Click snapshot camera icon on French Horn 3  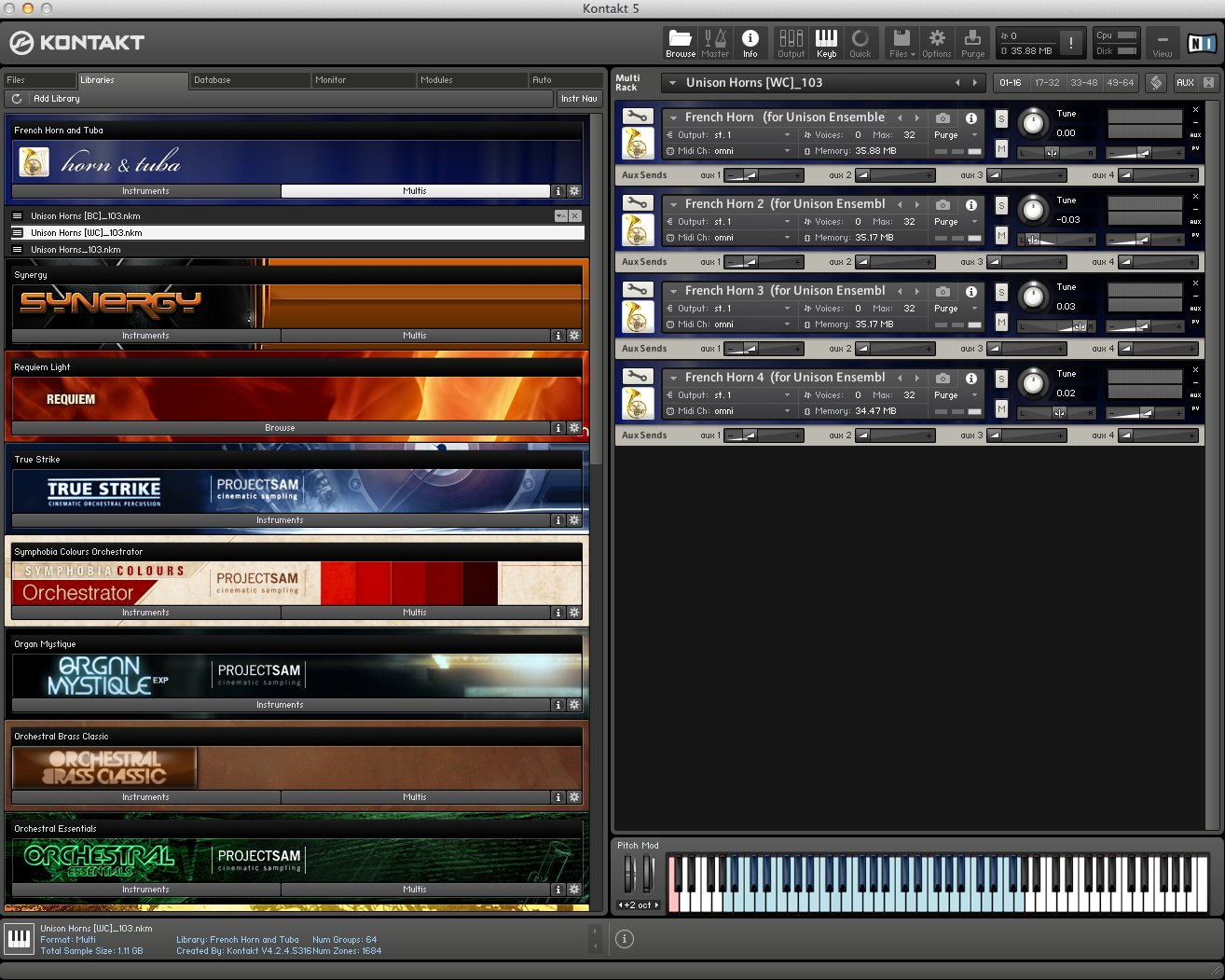[943, 291]
